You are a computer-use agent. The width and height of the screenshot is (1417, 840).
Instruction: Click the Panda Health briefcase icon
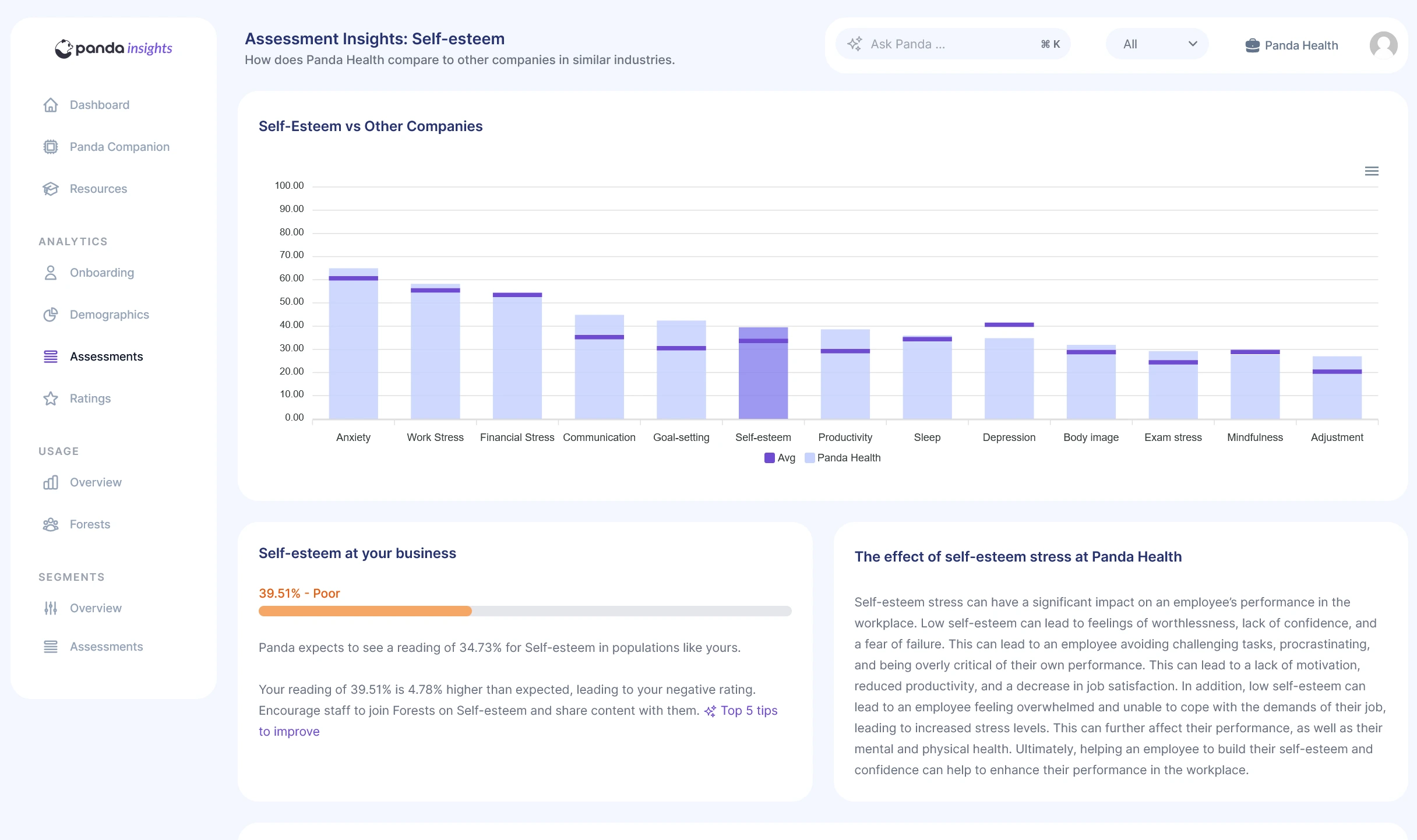tap(1252, 45)
